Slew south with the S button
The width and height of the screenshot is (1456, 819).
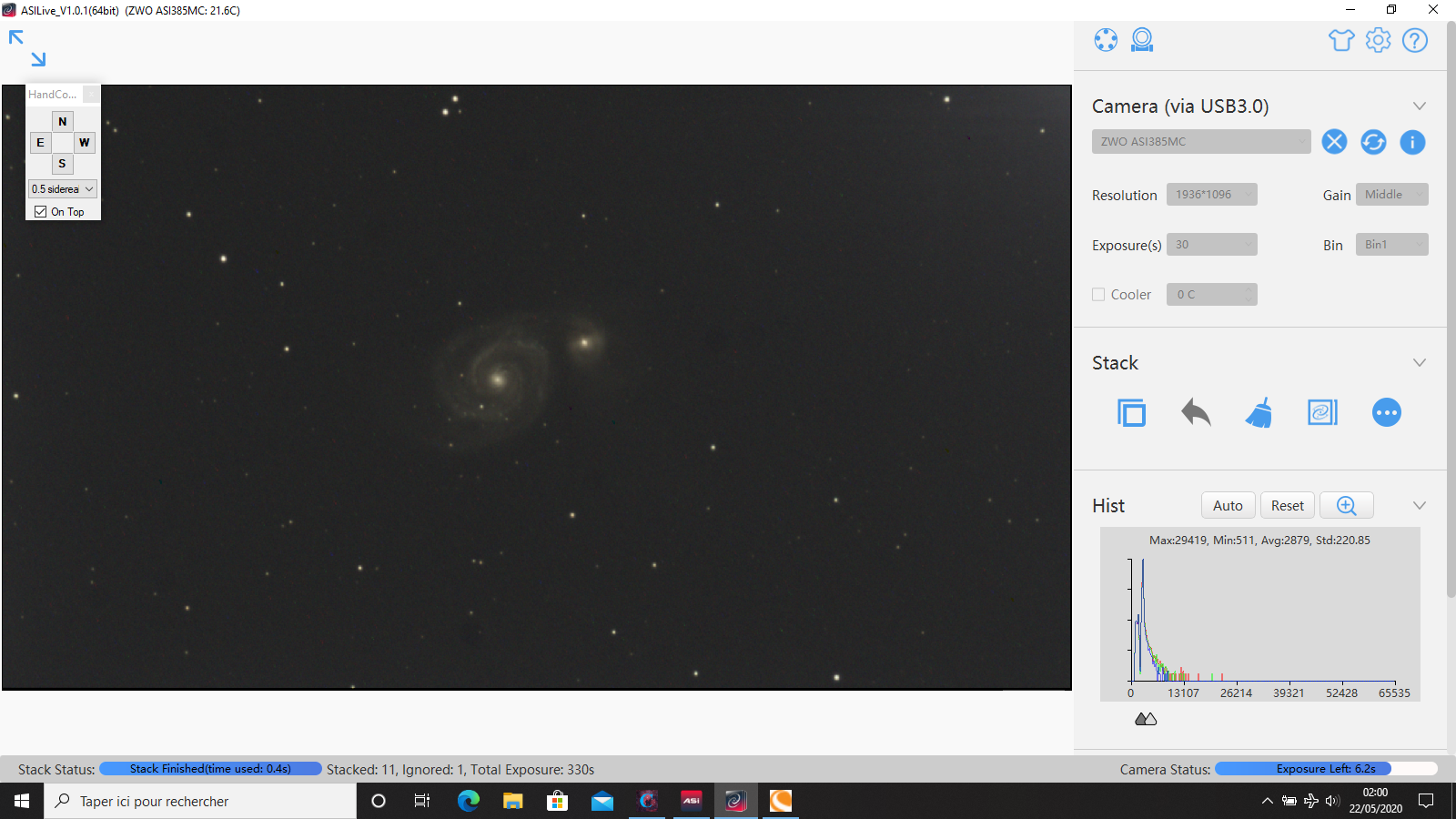[63, 165]
